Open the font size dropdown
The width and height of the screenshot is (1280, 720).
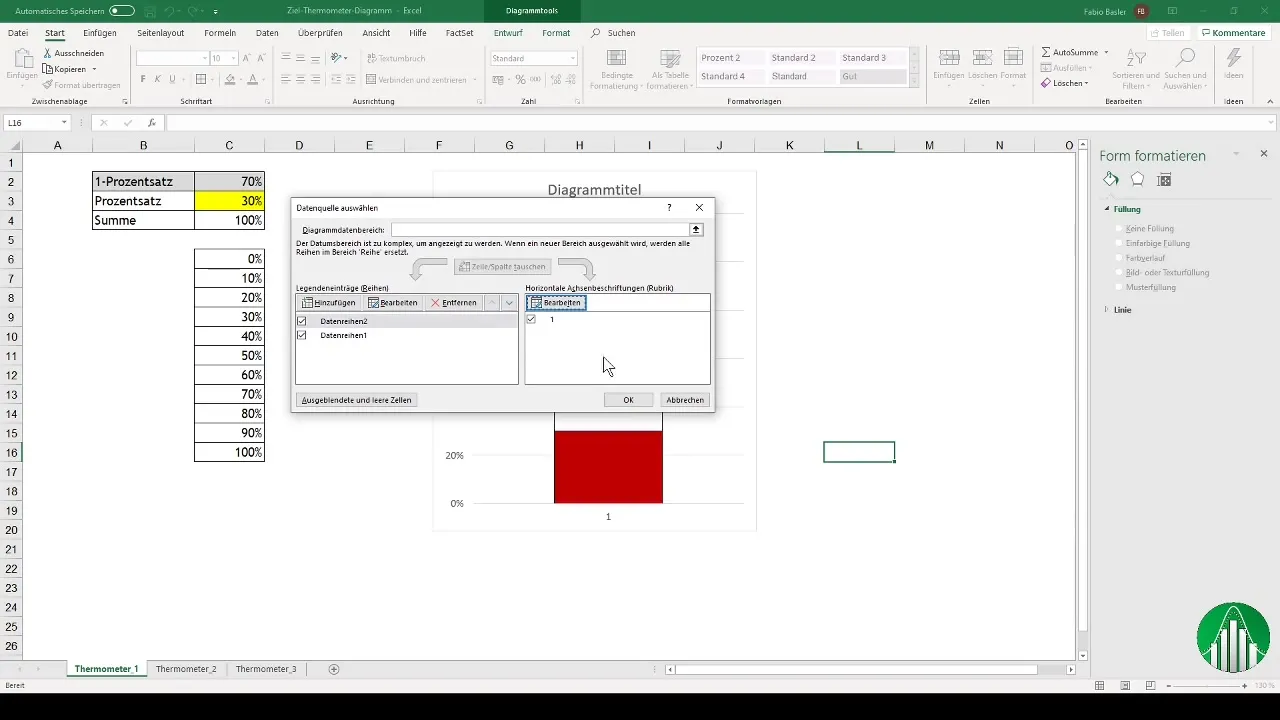pyautogui.click(x=233, y=58)
